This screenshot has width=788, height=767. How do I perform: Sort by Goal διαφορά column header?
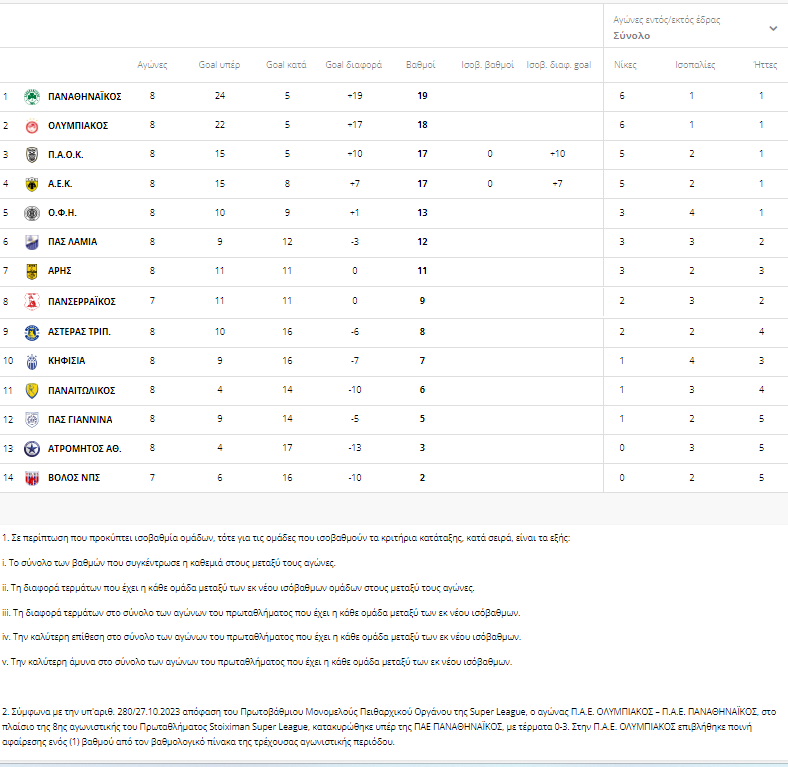click(353, 64)
